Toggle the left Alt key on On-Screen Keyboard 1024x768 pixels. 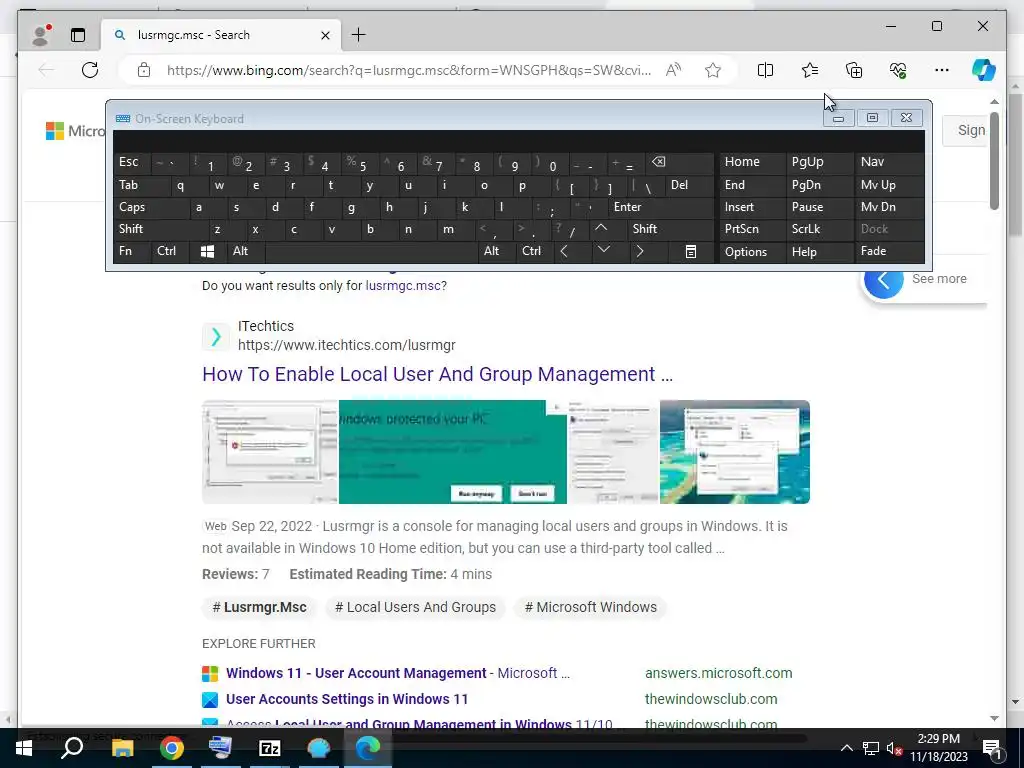[x=246, y=251]
